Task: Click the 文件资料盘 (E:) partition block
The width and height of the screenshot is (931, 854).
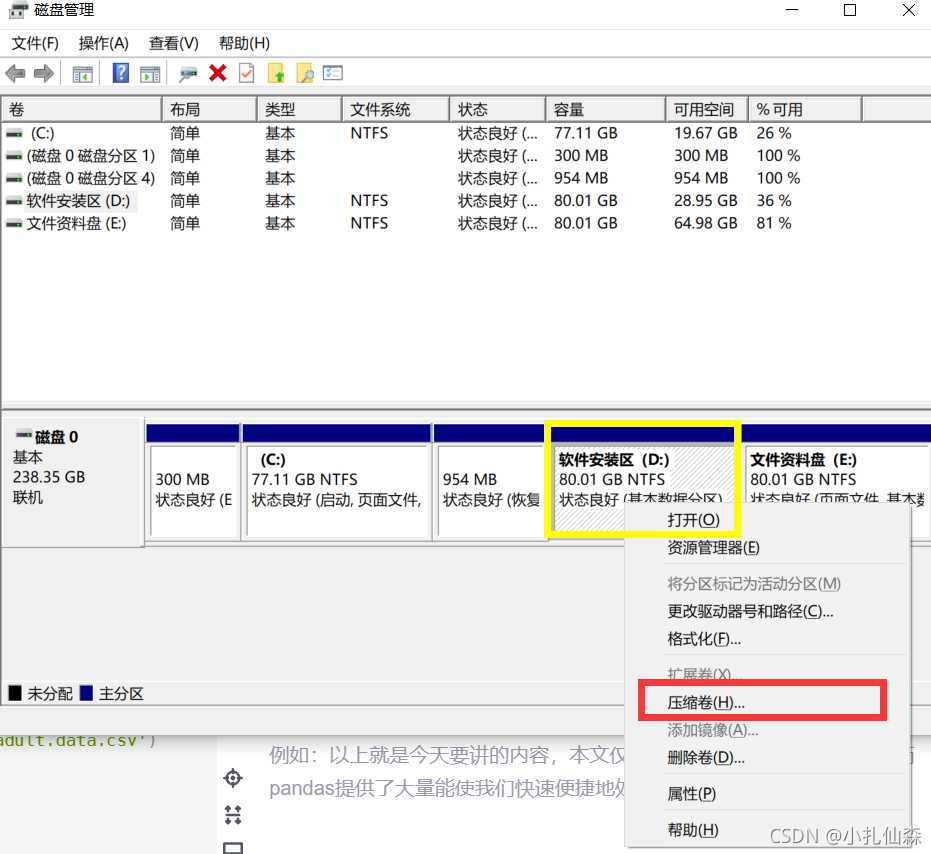Action: pyautogui.click(x=837, y=475)
